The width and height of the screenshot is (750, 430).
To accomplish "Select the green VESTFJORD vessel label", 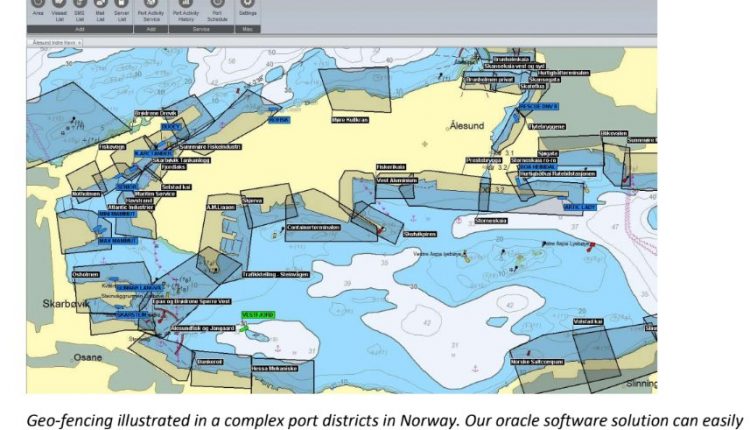I will (258, 316).
